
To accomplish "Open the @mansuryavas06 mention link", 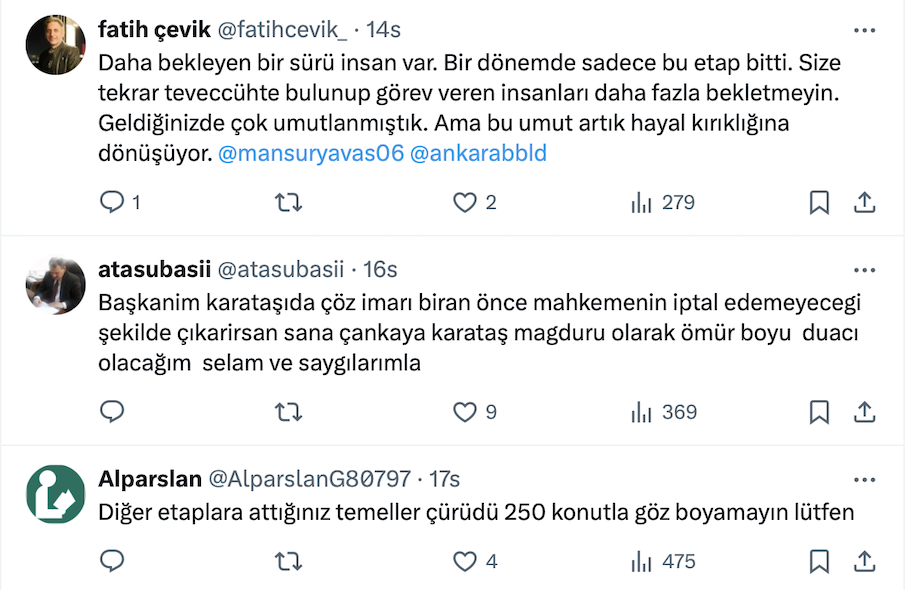I will (310, 155).
